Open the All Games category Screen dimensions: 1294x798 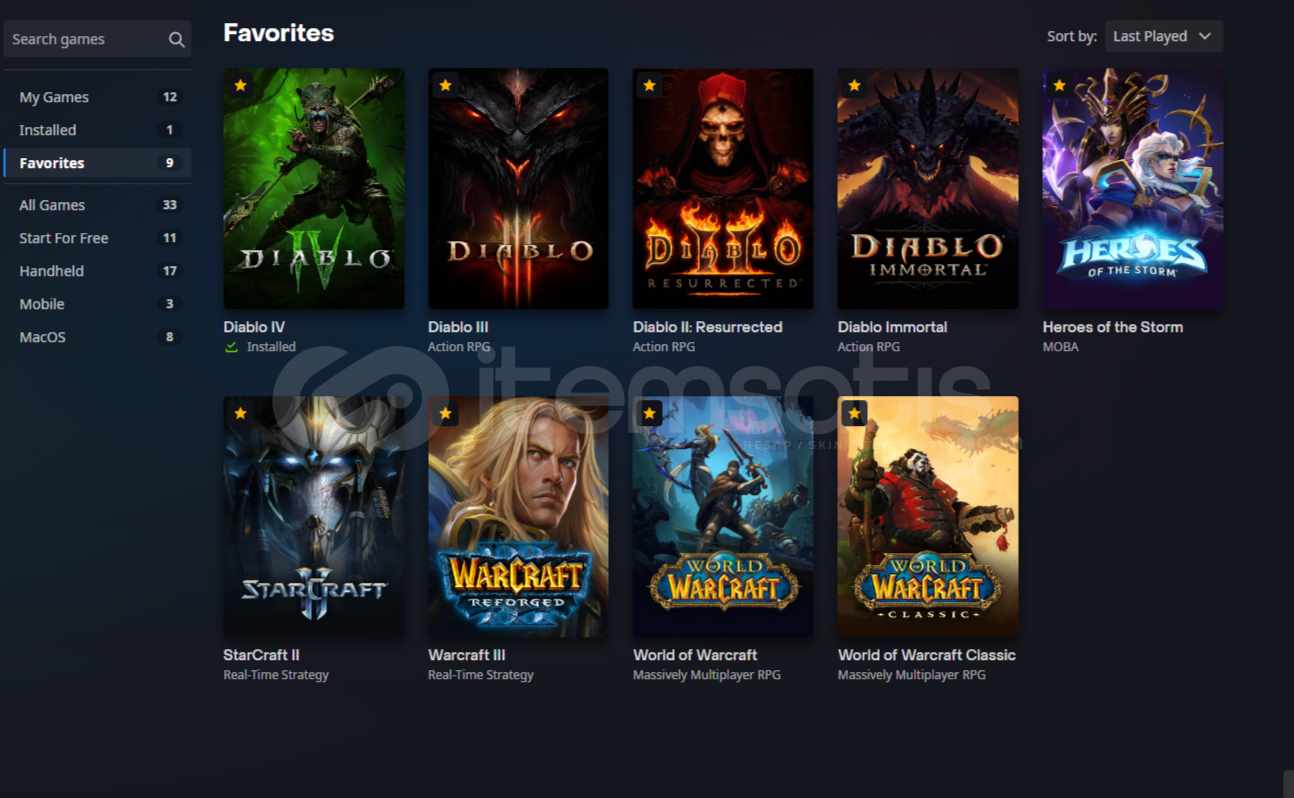[x=98, y=205]
